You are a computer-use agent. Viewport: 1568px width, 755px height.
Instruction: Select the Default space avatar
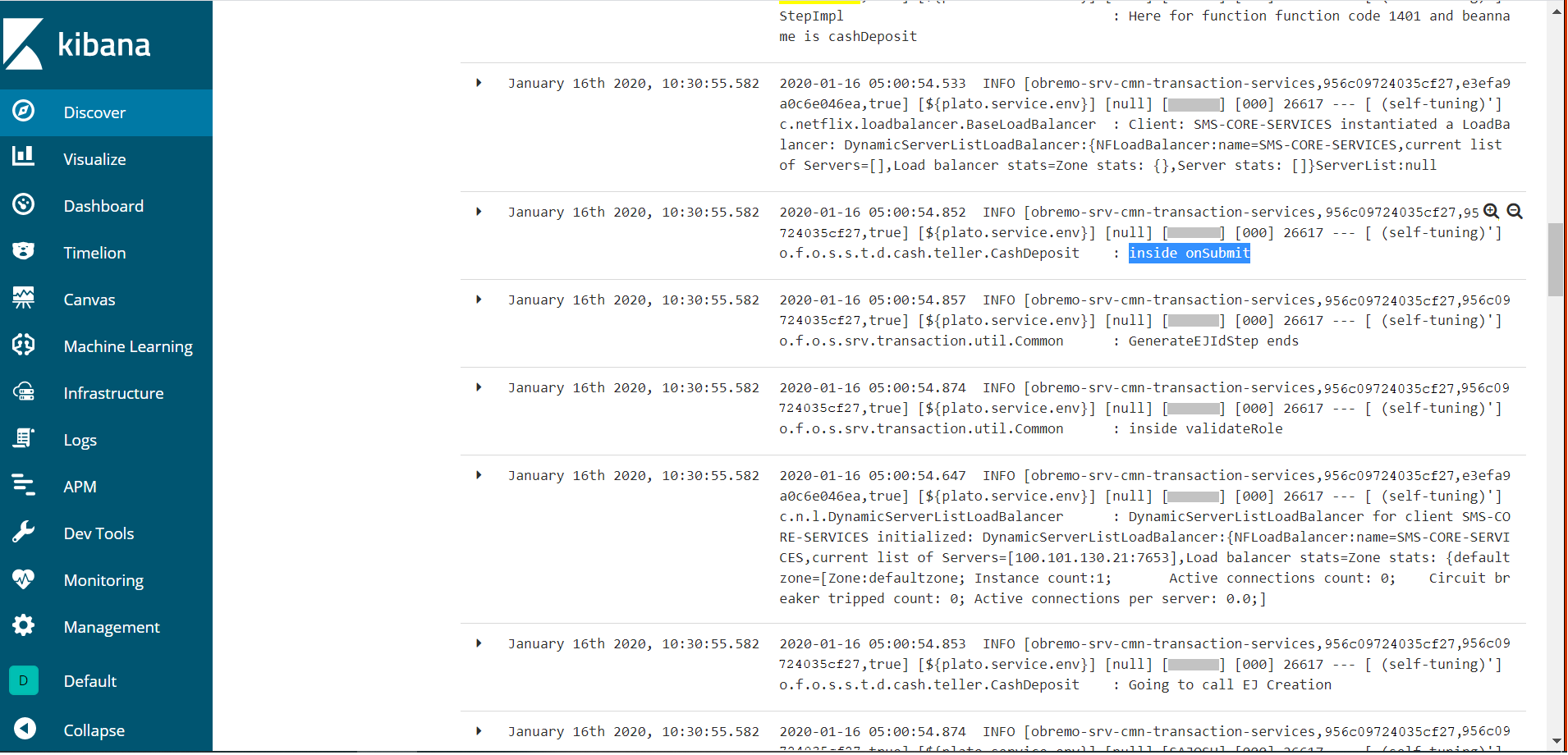[x=24, y=680]
